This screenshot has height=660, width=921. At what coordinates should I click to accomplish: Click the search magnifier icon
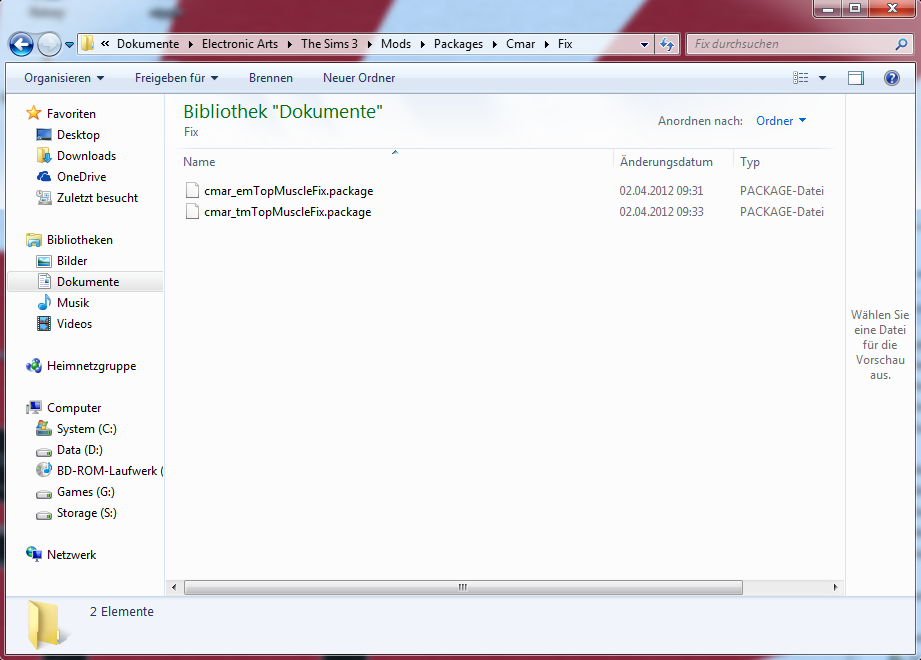[902, 44]
